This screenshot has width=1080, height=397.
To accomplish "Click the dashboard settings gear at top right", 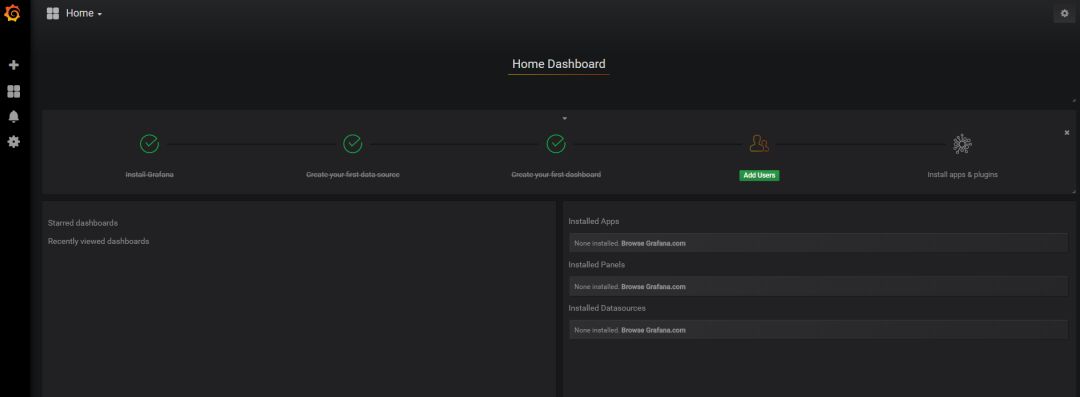I will tap(1064, 13).
